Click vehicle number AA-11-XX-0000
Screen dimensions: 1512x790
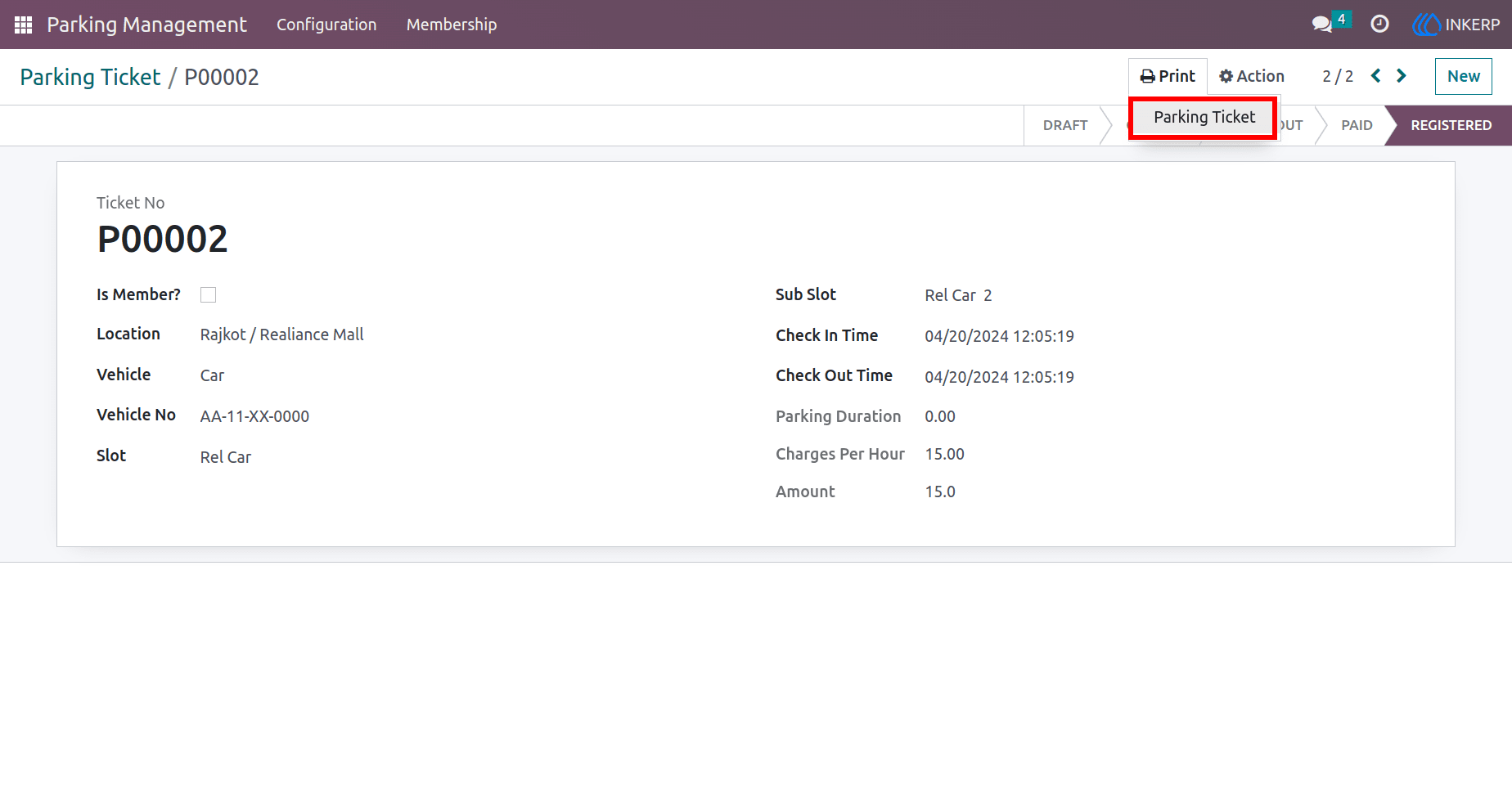click(x=254, y=416)
